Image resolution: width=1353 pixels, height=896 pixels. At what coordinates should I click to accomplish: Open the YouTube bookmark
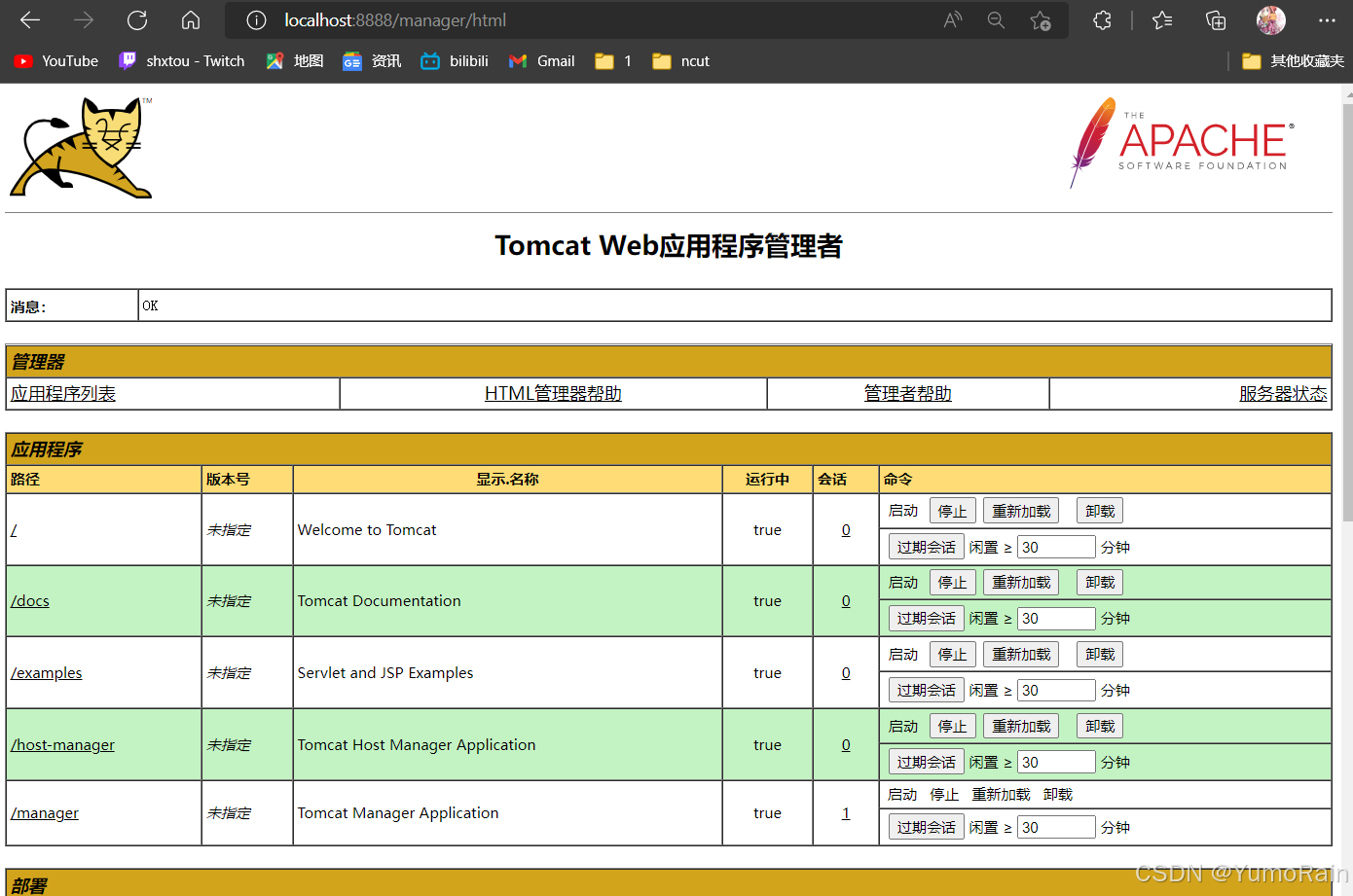pos(56,61)
